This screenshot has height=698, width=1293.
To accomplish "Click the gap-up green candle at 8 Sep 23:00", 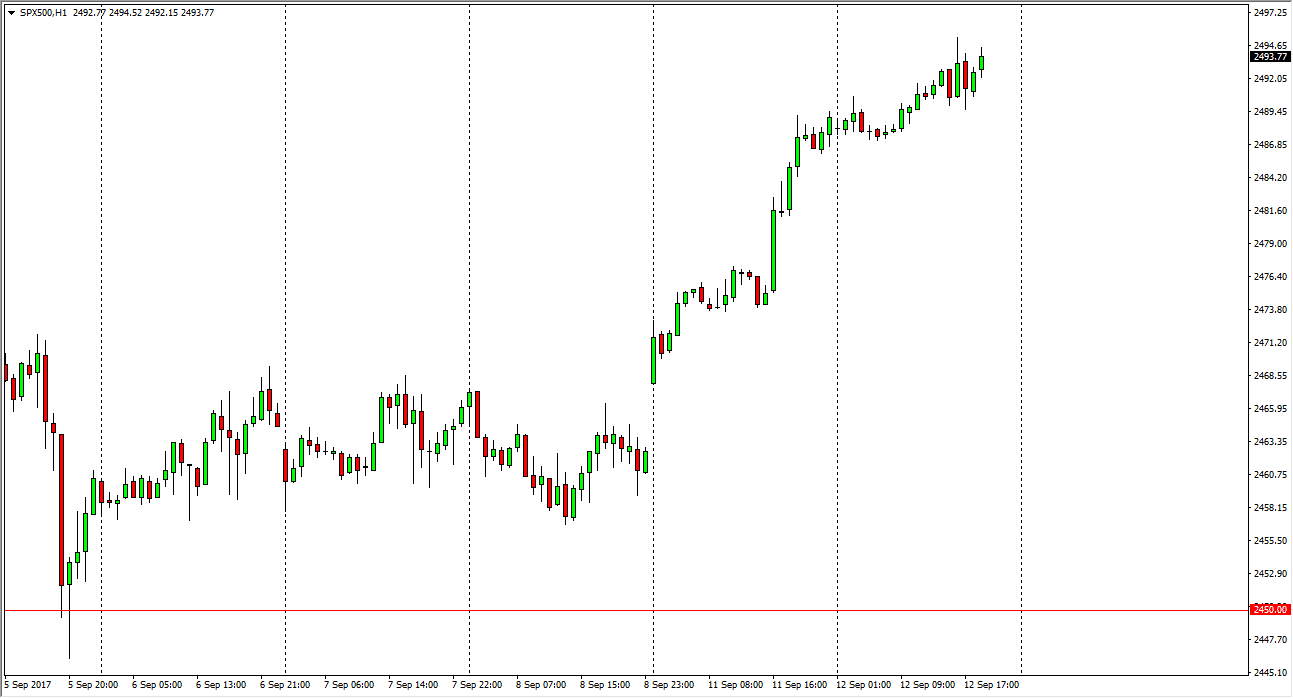I will point(653,360).
